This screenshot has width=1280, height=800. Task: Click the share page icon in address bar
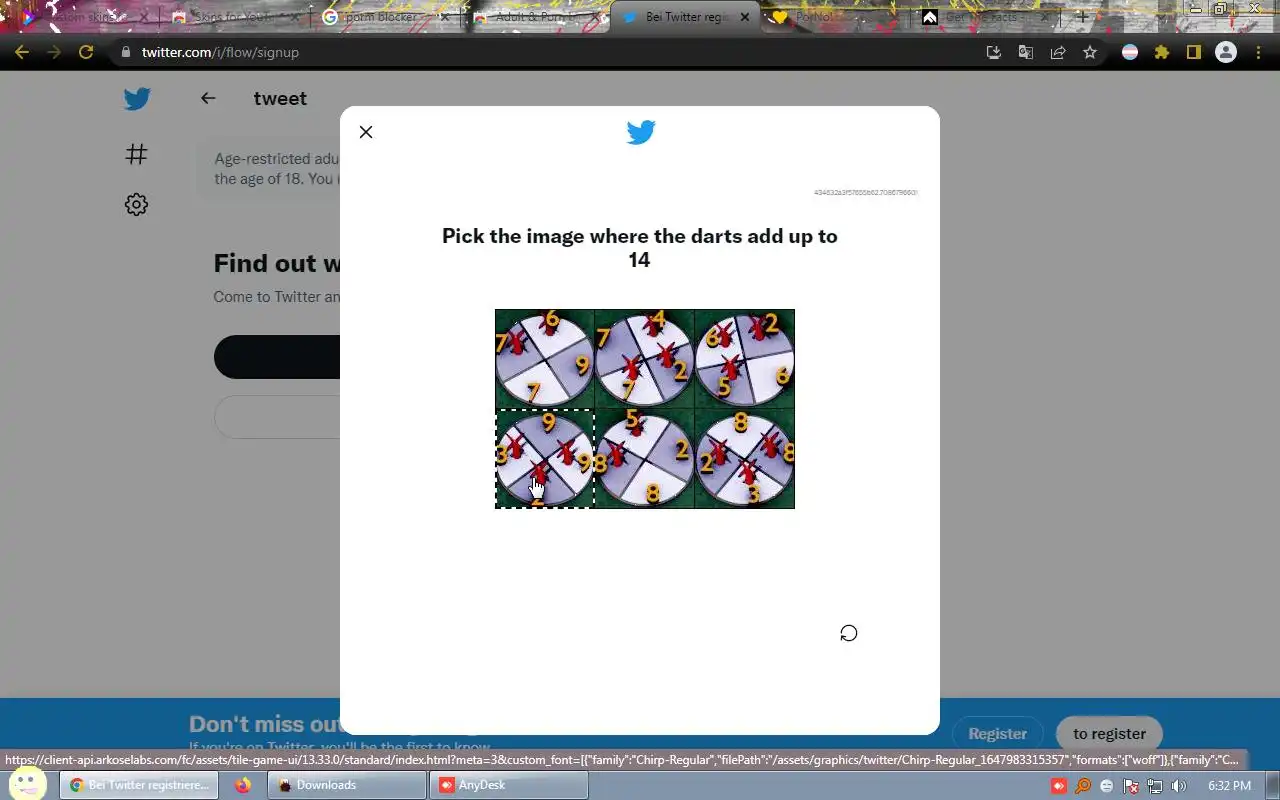1057,52
